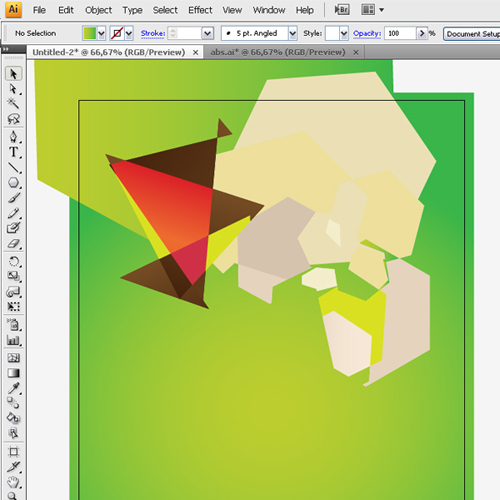Image resolution: width=500 pixels, height=500 pixels.
Task: Click the green gradient fill swatch
Action: [x=90, y=33]
